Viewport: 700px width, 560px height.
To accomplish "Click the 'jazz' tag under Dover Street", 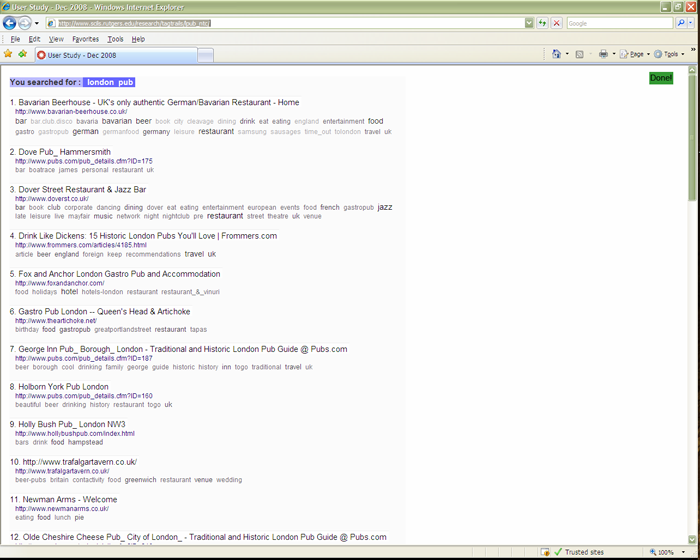I will click(x=385, y=207).
